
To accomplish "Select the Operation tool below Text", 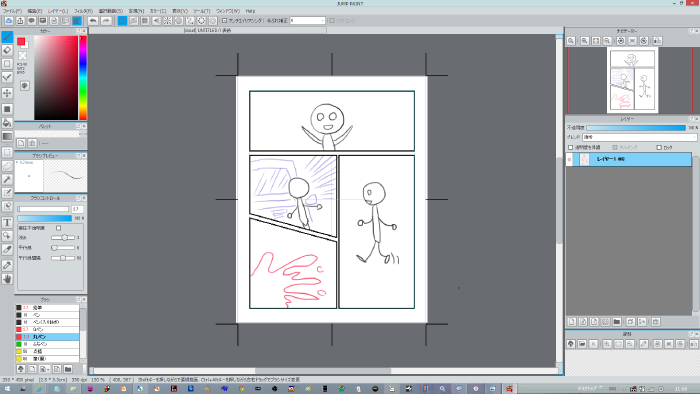I will coord(7,236).
